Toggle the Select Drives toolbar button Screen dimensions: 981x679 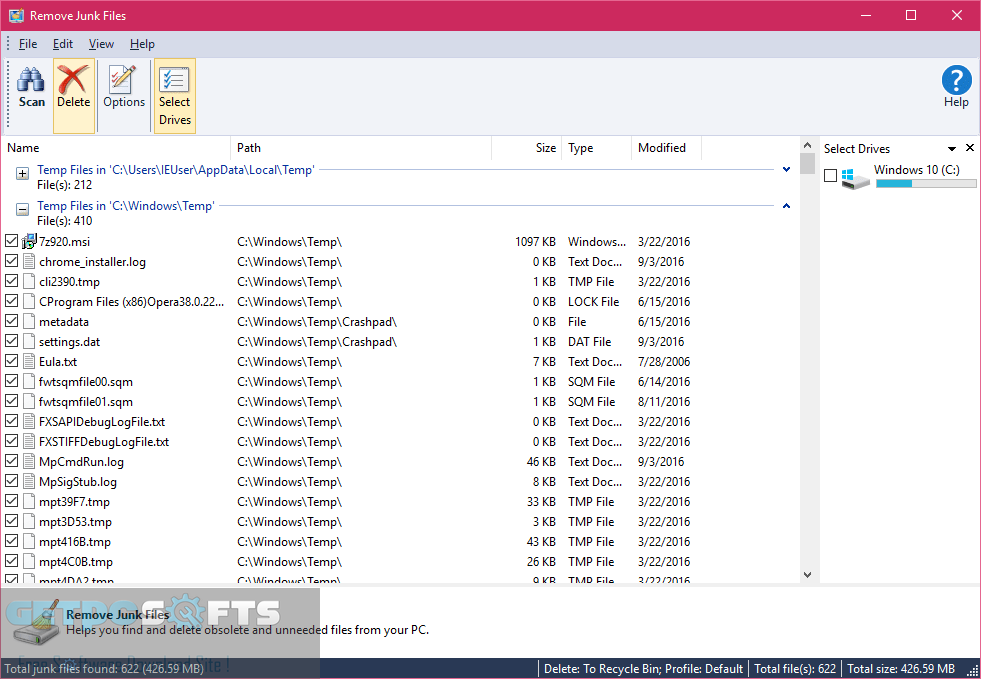point(175,96)
